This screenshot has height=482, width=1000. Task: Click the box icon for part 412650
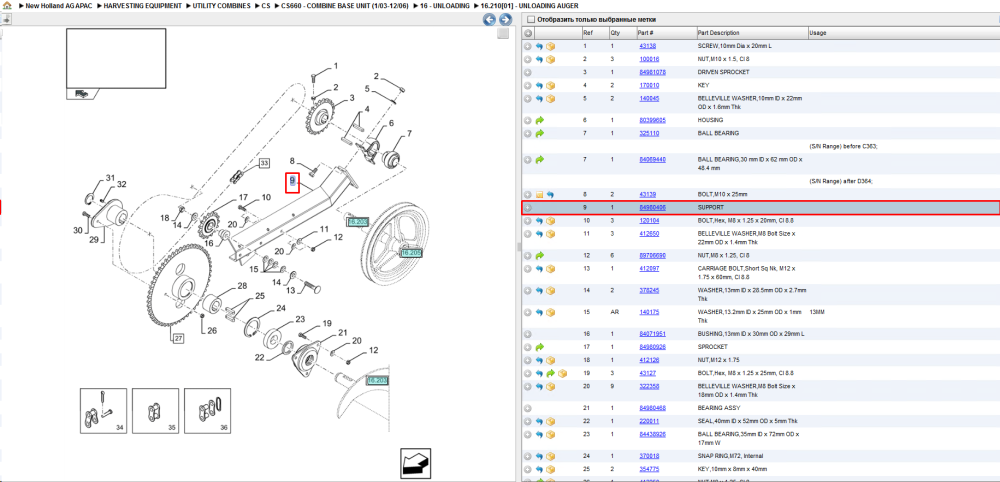click(550, 233)
